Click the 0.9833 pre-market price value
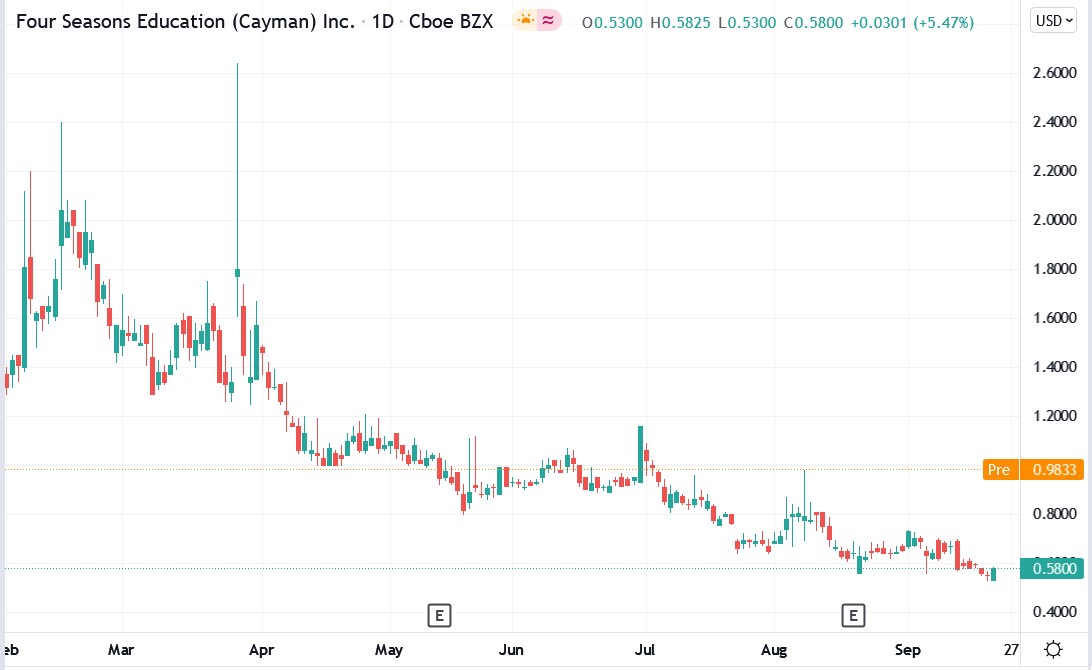 [1055, 469]
